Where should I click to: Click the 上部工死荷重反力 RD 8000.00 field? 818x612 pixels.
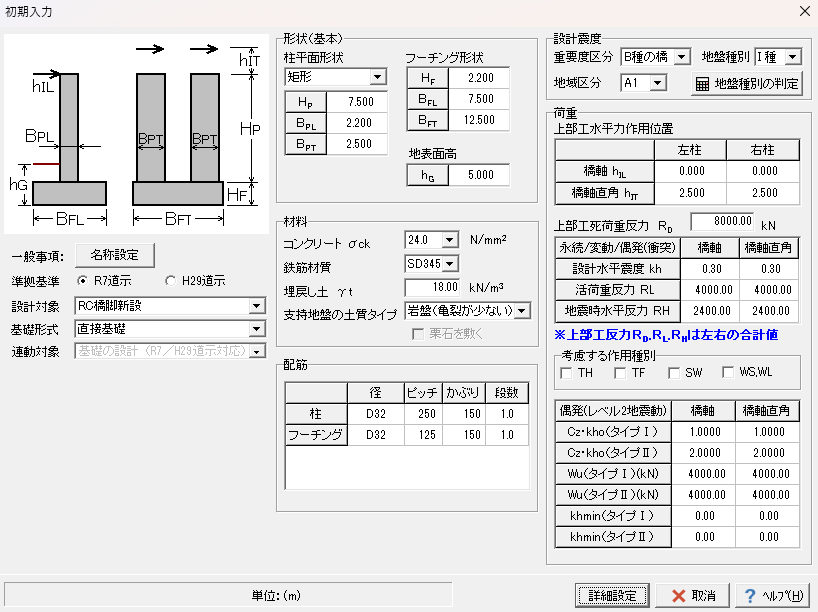coord(723,221)
